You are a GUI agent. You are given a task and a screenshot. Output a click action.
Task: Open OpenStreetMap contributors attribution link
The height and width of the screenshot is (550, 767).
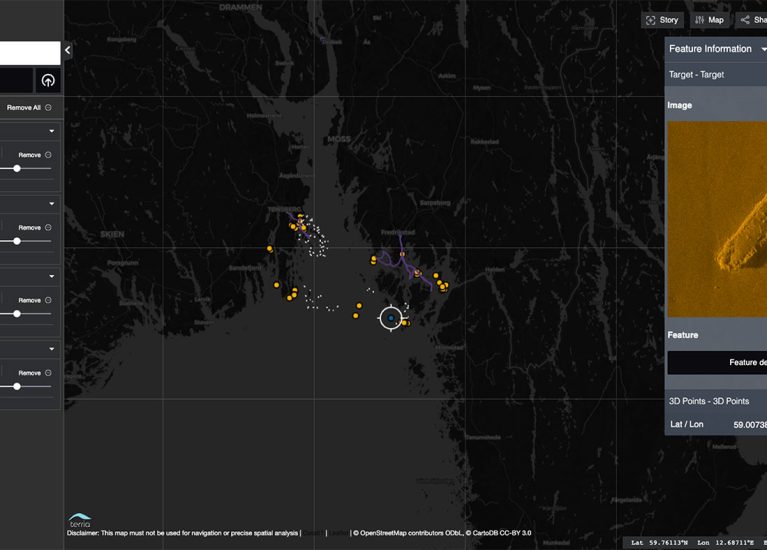click(408, 533)
